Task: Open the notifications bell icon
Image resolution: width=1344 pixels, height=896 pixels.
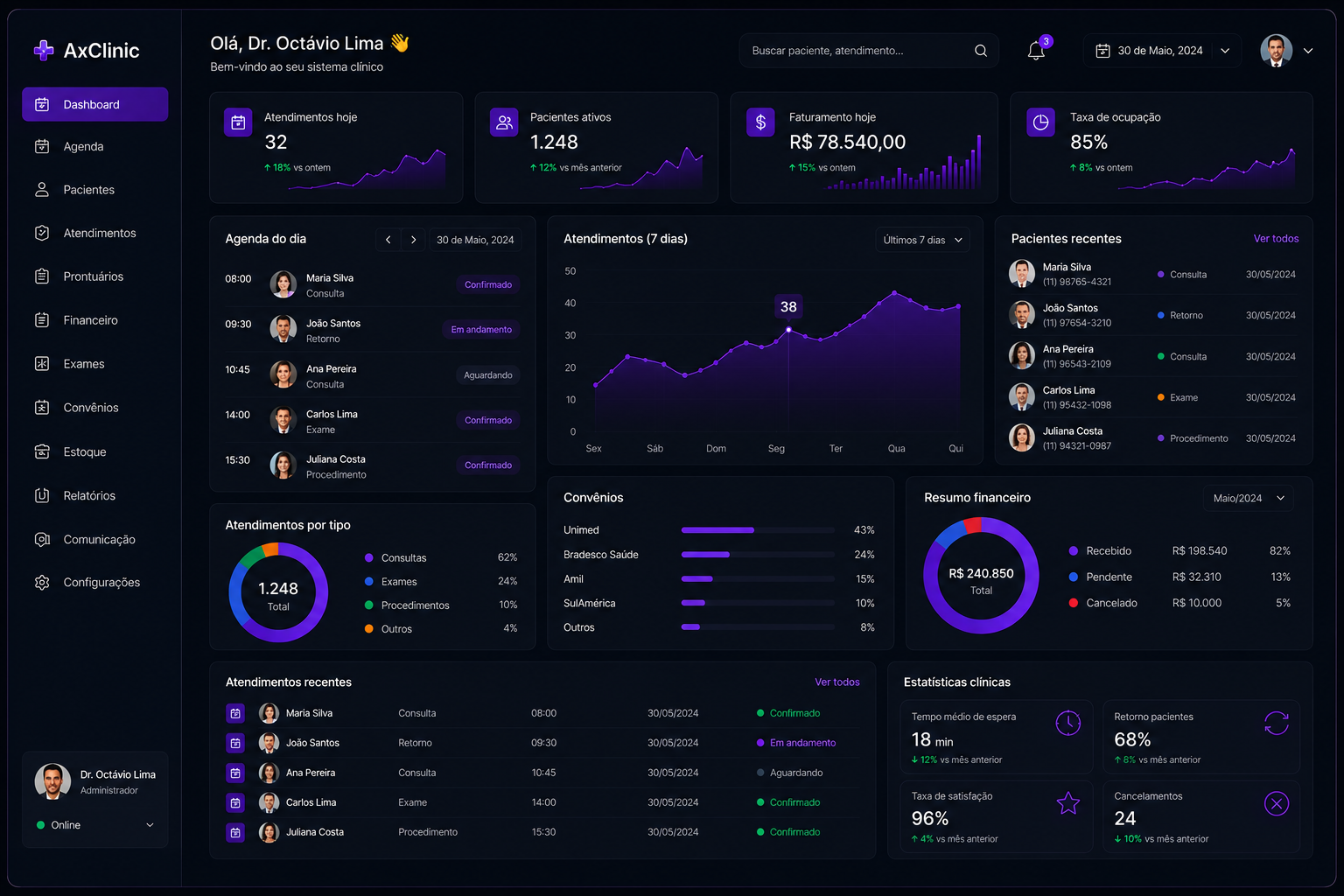Action: tap(1036, 51)
